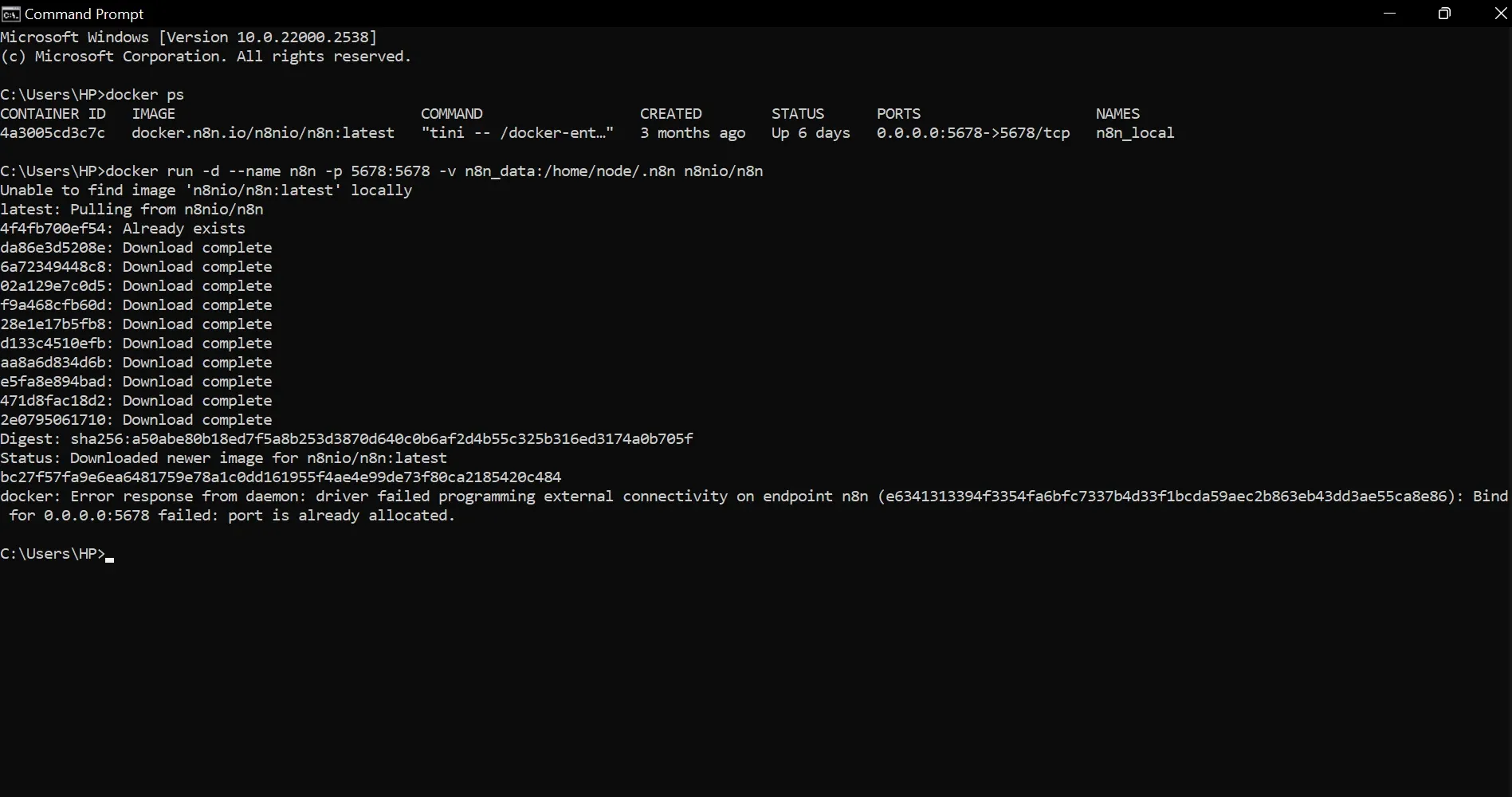Viewport: 1512px width, 797px height.
Task: Click container name 'n8n_local'
Action: pos(1135,133)
